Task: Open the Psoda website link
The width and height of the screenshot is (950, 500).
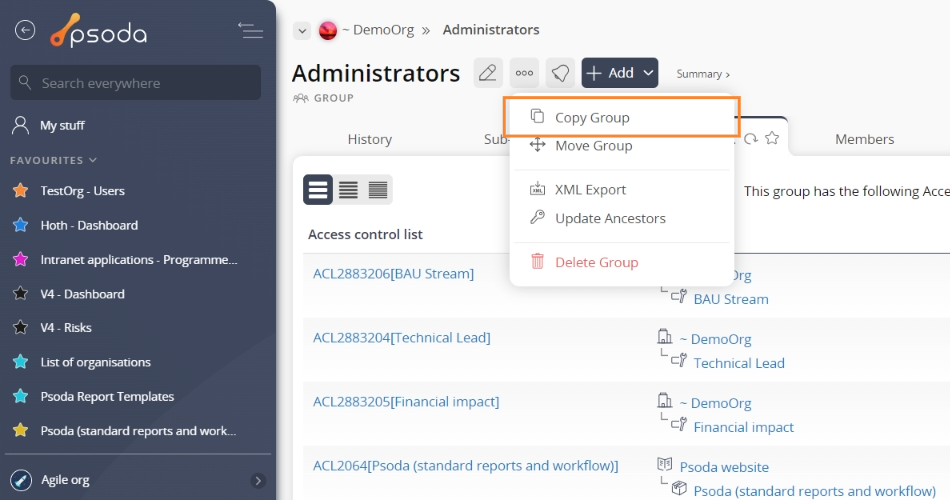Action: pyautogui.click(x=724, y=467)
